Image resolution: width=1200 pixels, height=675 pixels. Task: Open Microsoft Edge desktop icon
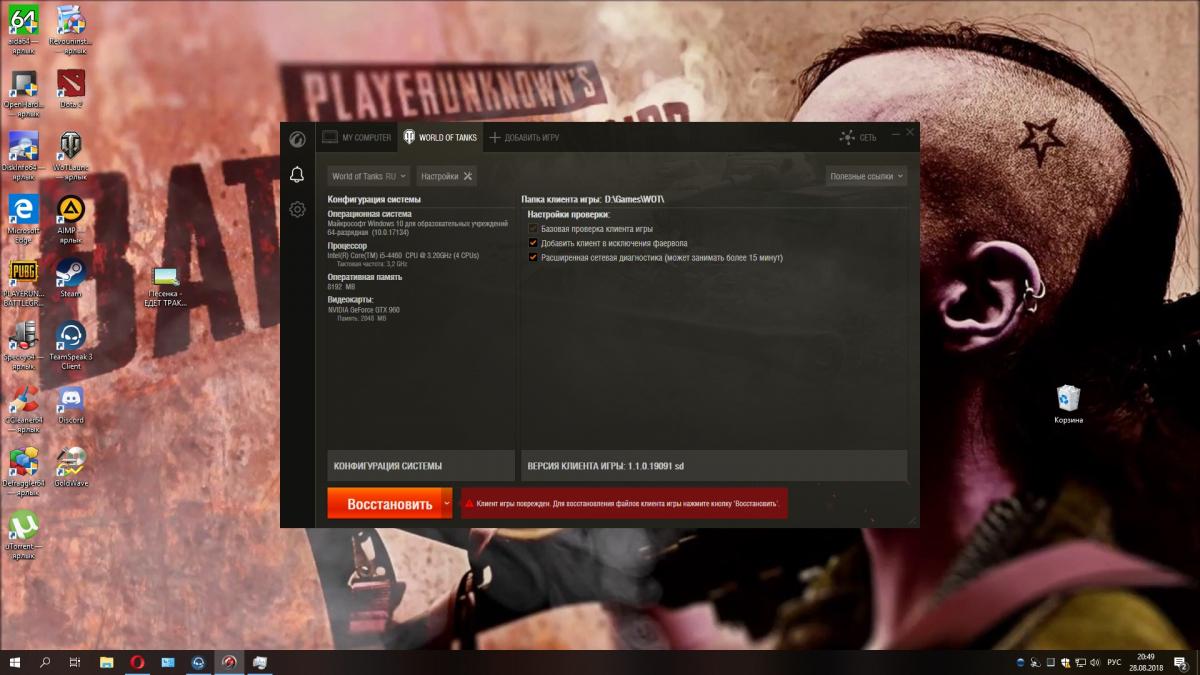coord(22,217)
